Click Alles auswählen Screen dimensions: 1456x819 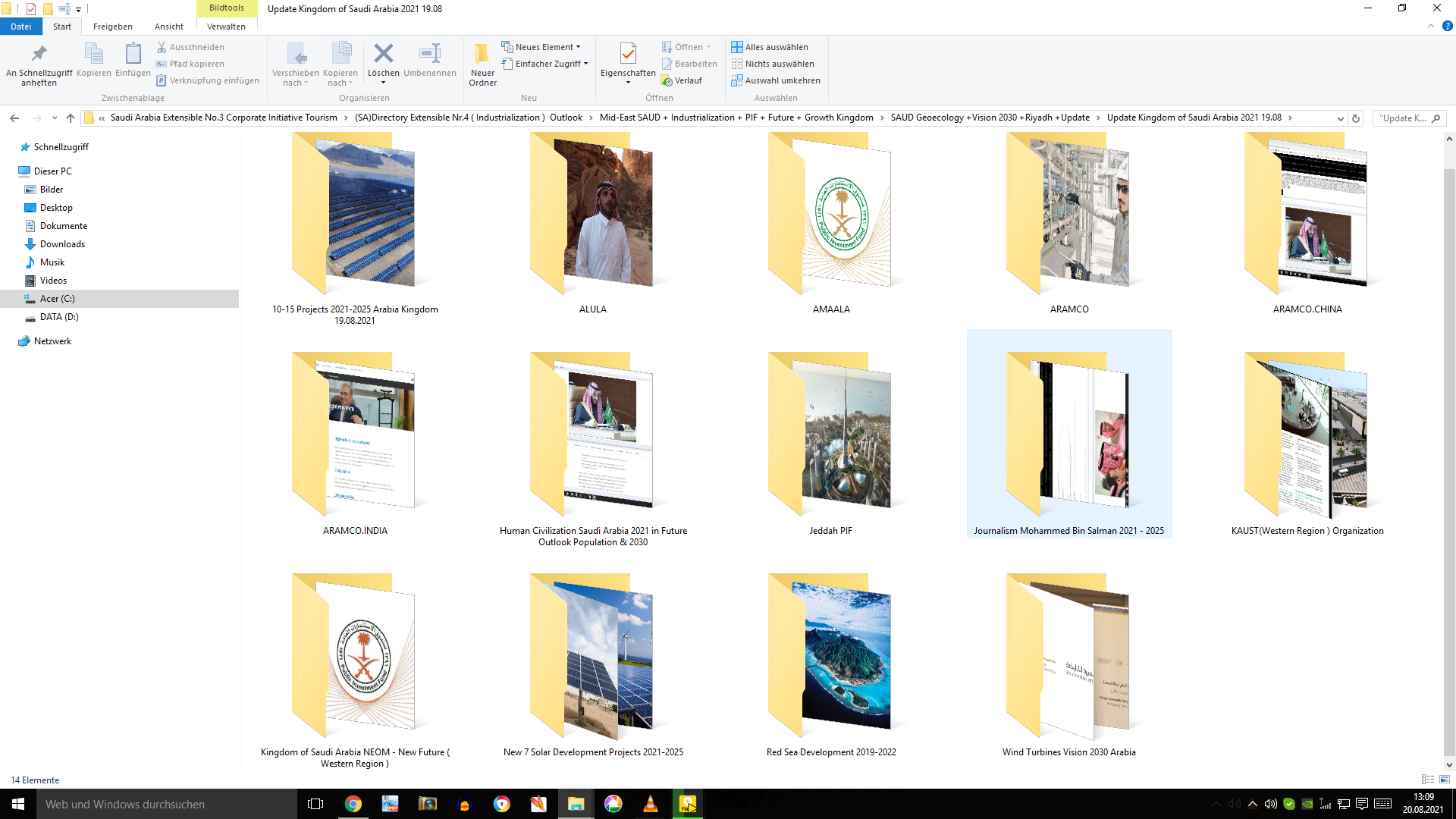point(770,47)
